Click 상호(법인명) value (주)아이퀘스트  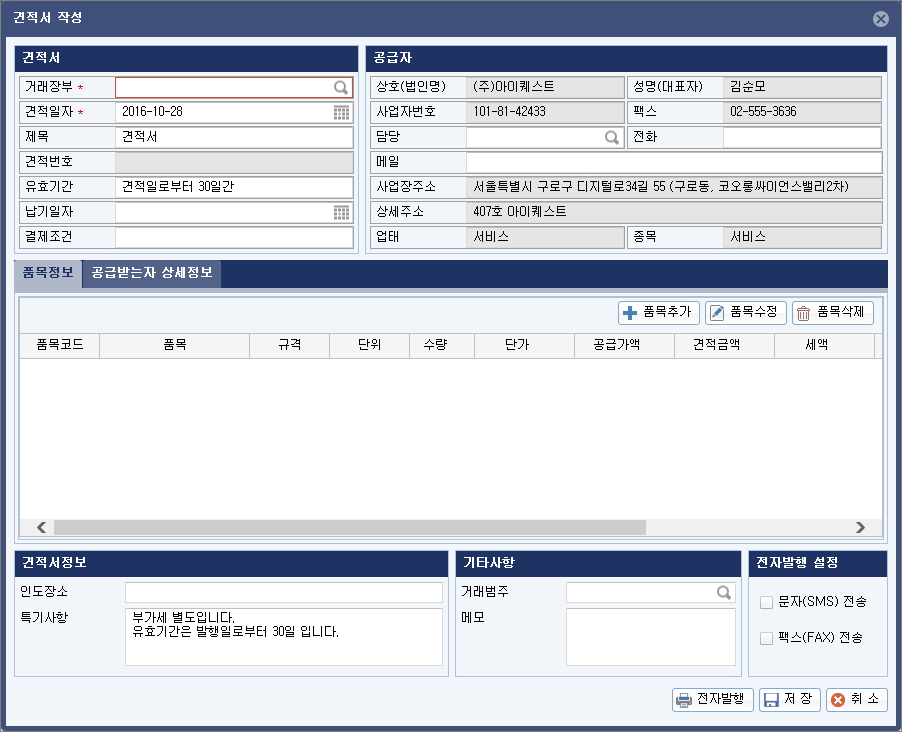[x=545, y=87]
